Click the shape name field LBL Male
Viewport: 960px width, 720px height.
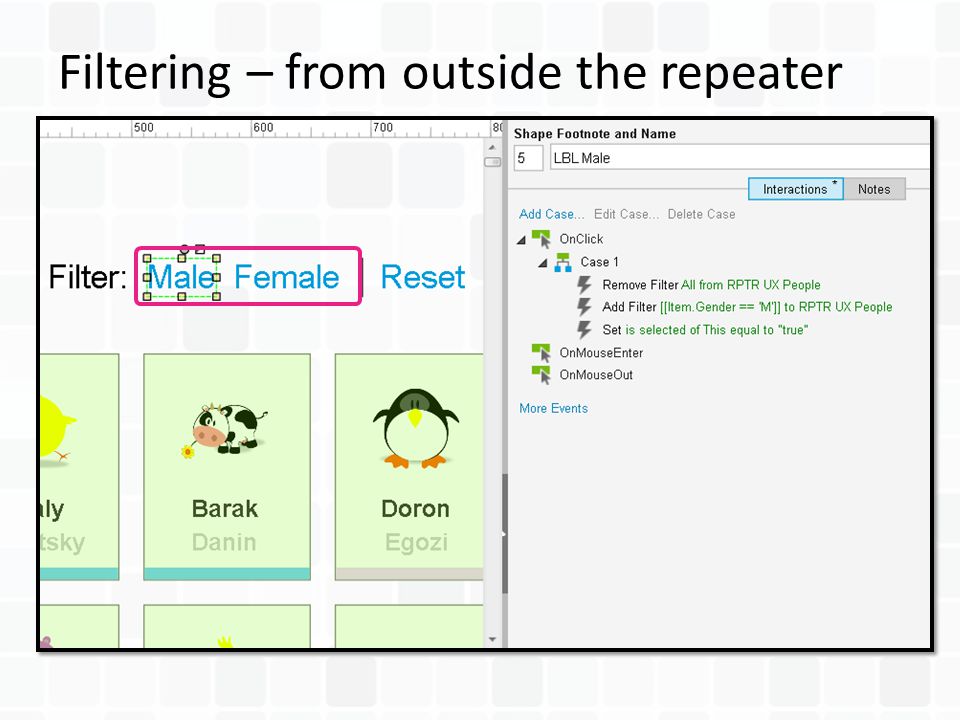(740, 158)
